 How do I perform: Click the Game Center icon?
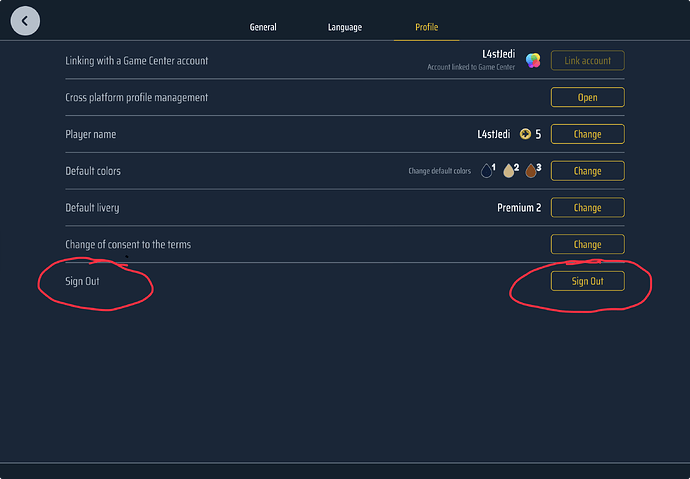pyautogui.click(x=534, y=61)
